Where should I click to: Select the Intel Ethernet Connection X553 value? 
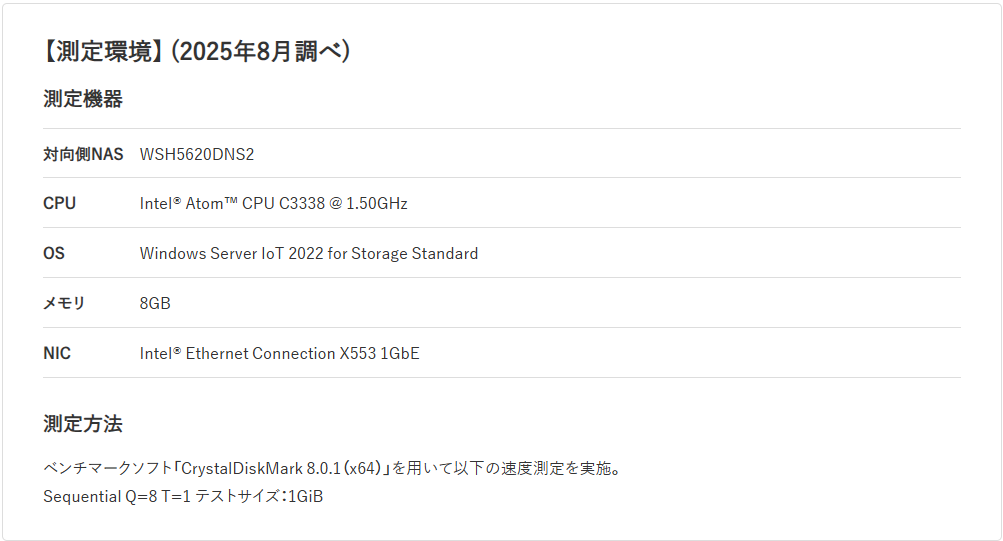[x=279, y=354]
